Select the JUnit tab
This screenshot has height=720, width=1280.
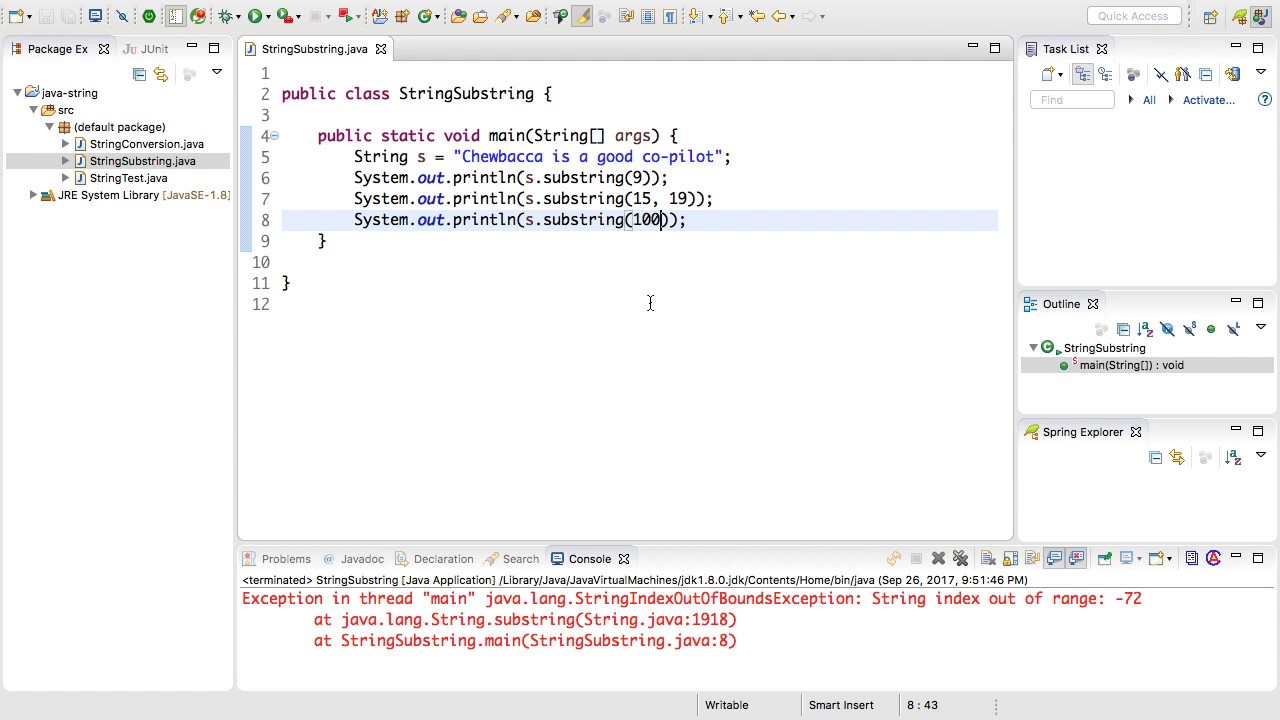(x=146, y=49)
